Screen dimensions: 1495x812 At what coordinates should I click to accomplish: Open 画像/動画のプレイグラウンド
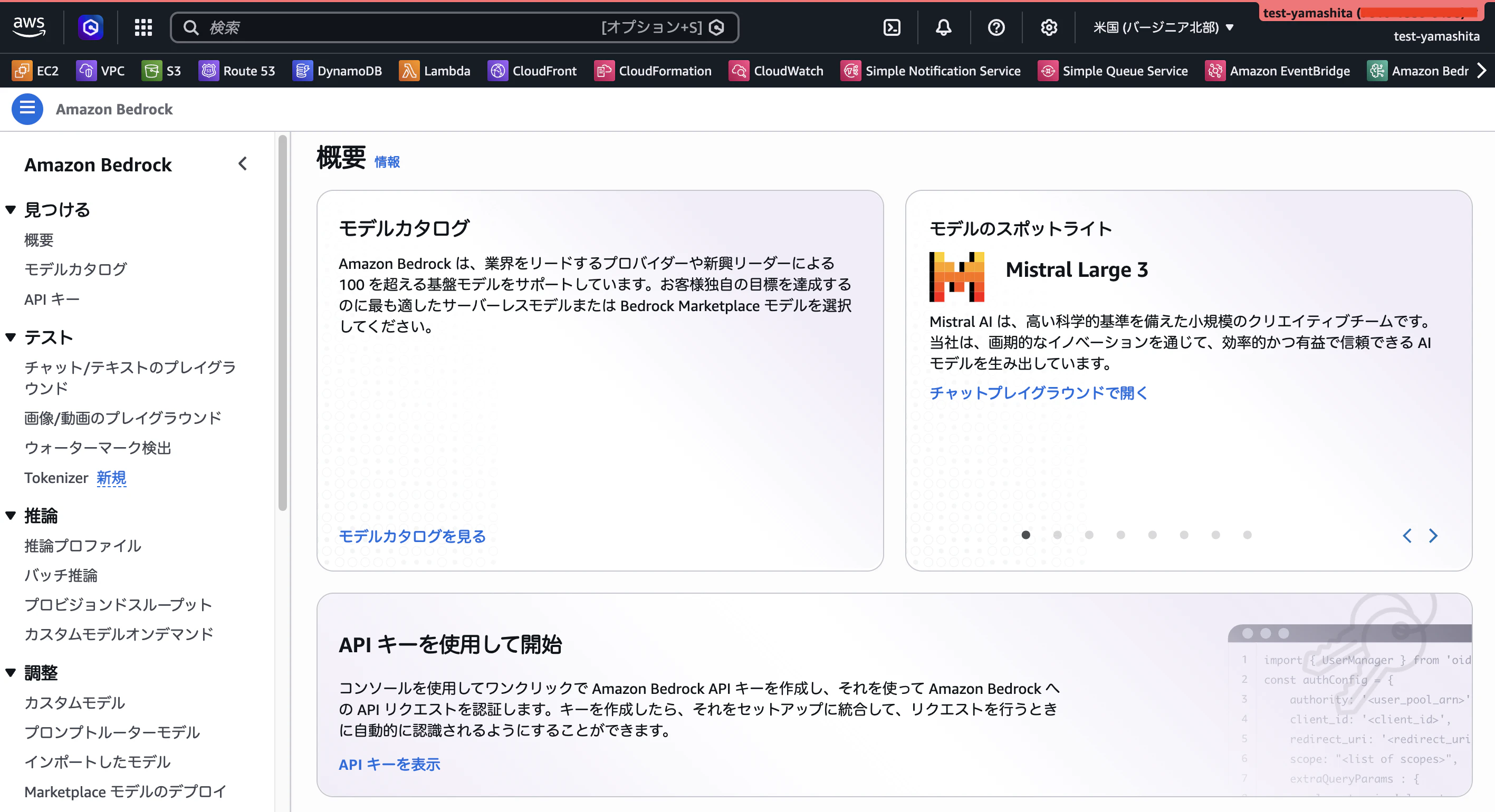tap(123, 418)
